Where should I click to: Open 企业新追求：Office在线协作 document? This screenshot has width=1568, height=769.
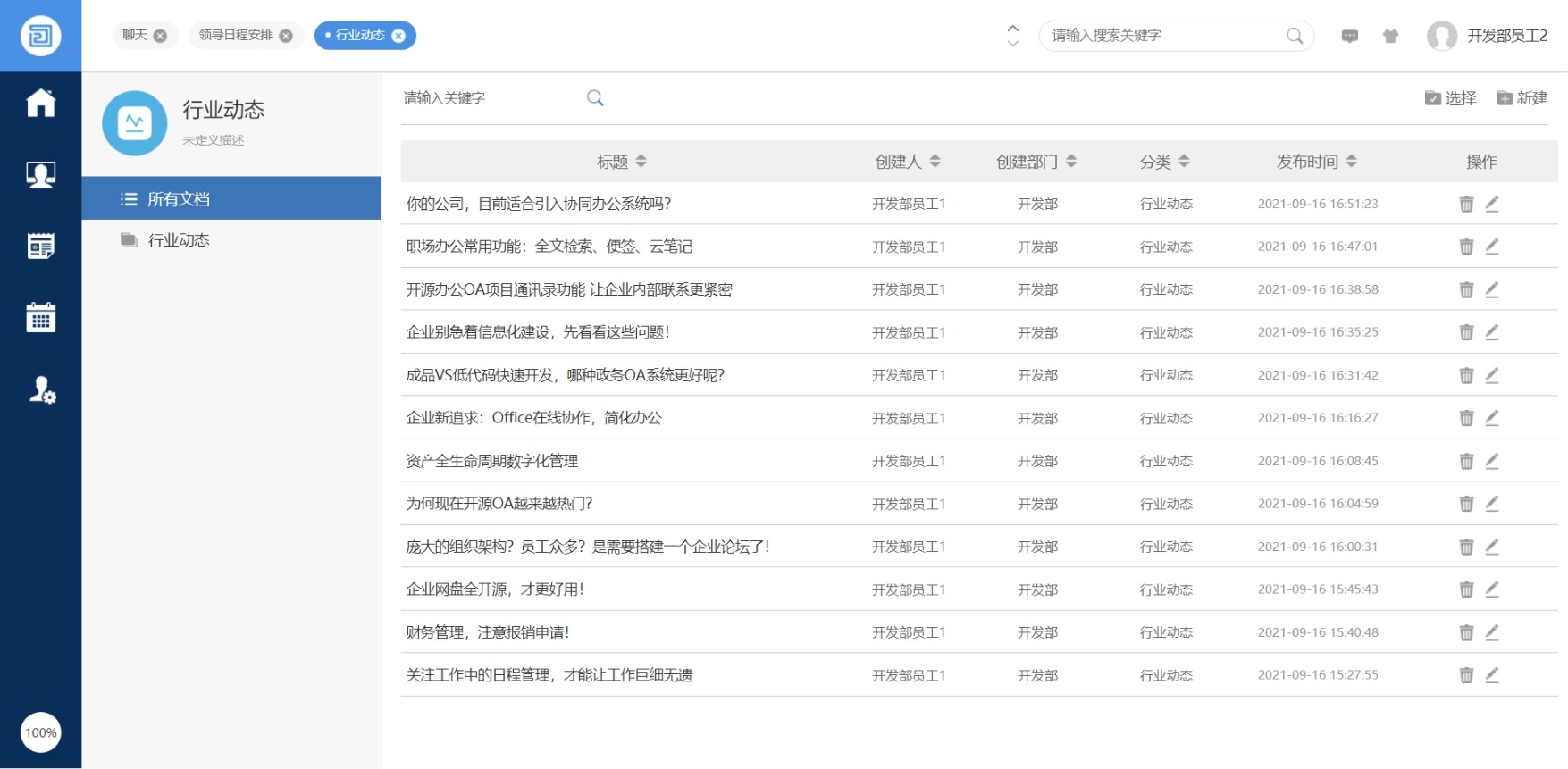point(534,418)
